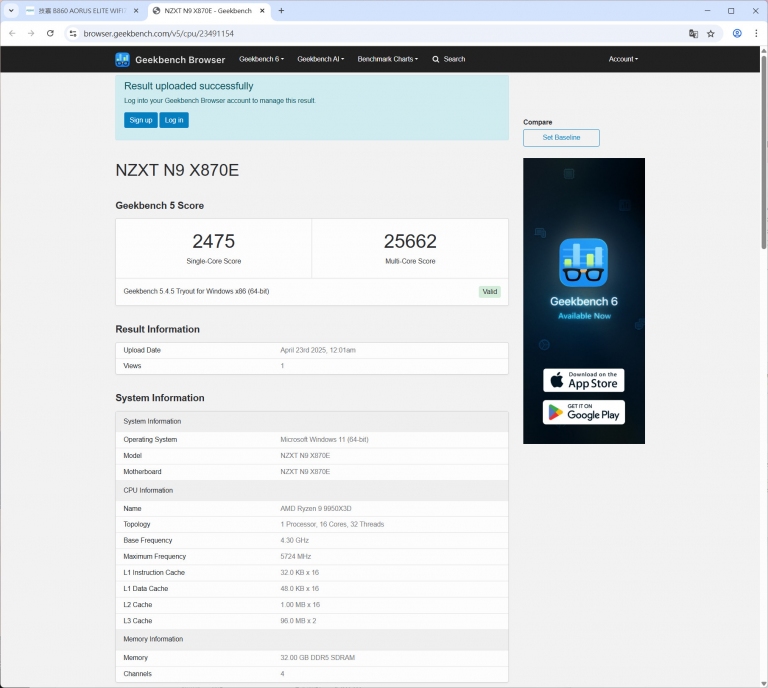Close the NZXT N9 X870E tab
The image size is (768, 688).
click(262, 10)
